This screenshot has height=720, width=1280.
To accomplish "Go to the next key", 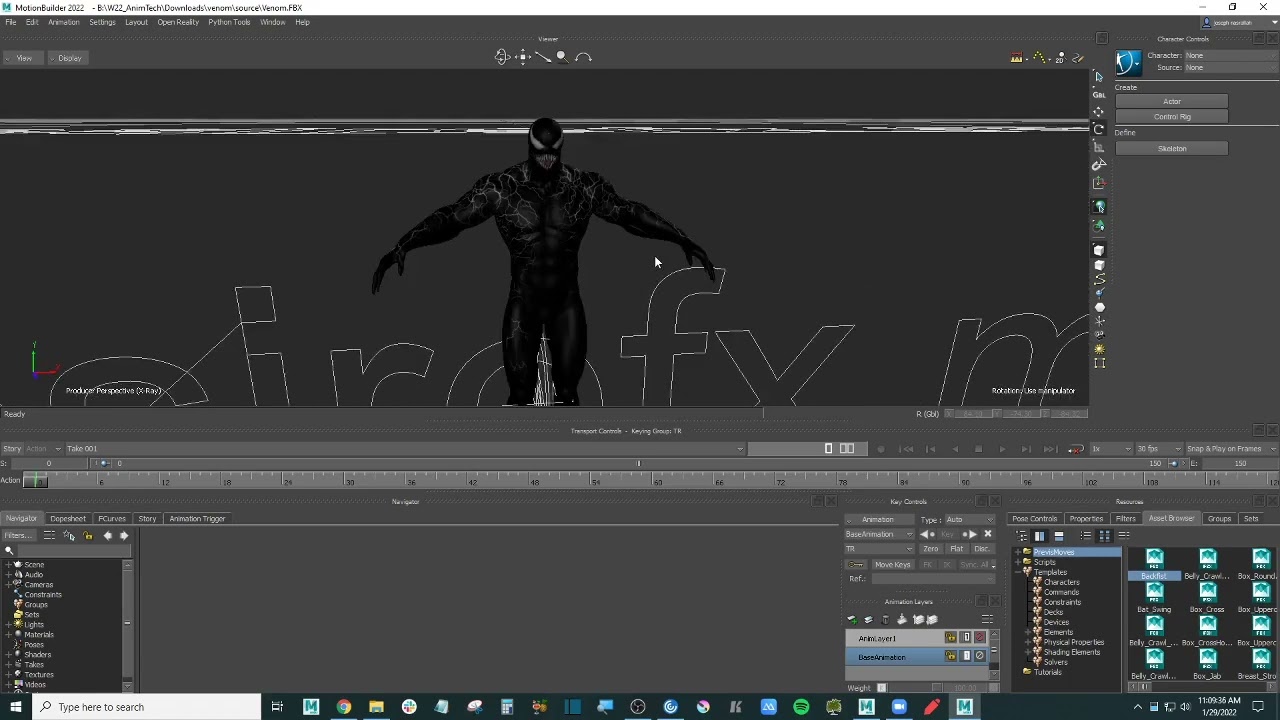I will pyautogui.click(x=969, y=535).
